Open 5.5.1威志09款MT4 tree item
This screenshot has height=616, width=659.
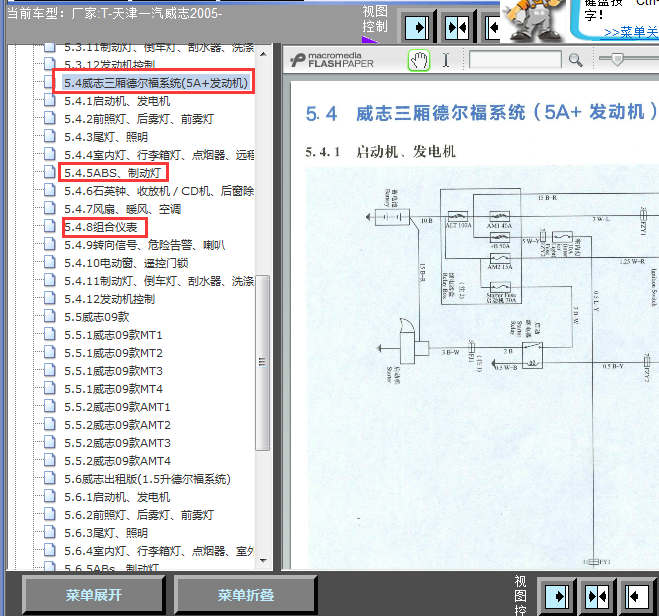click(113, 389)
